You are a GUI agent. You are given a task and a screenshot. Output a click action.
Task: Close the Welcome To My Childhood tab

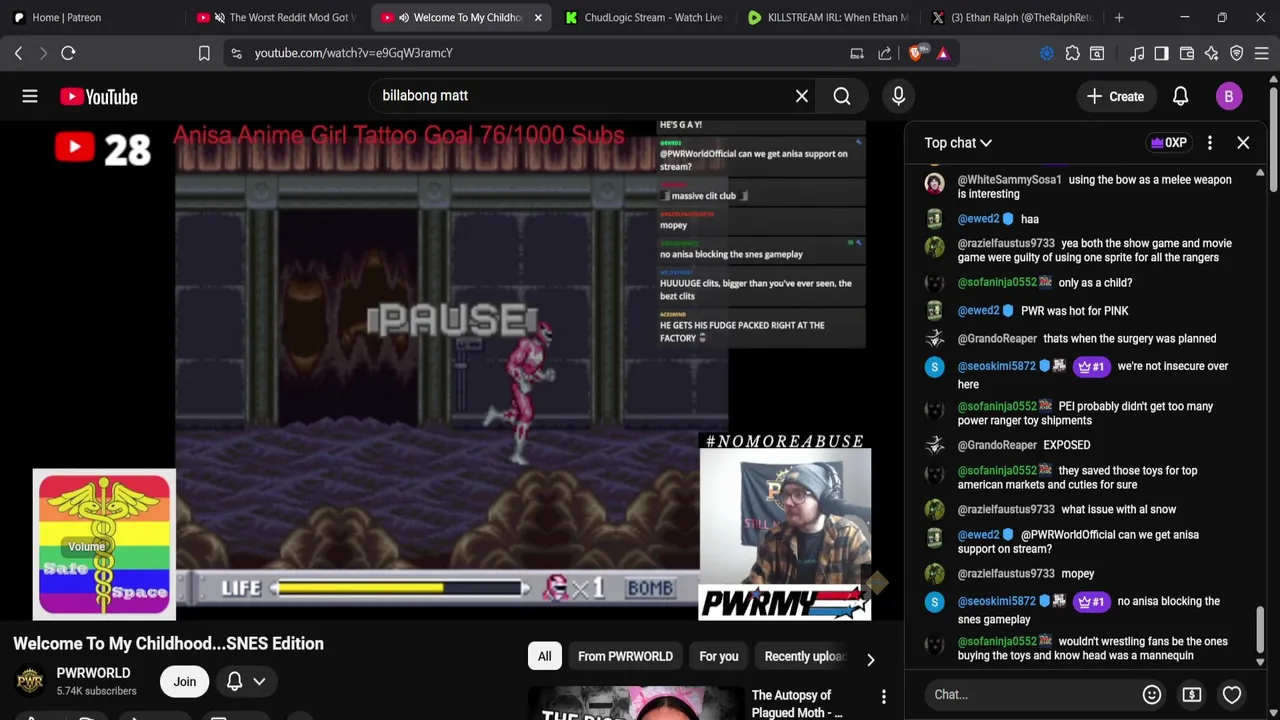tap(538, 17)
